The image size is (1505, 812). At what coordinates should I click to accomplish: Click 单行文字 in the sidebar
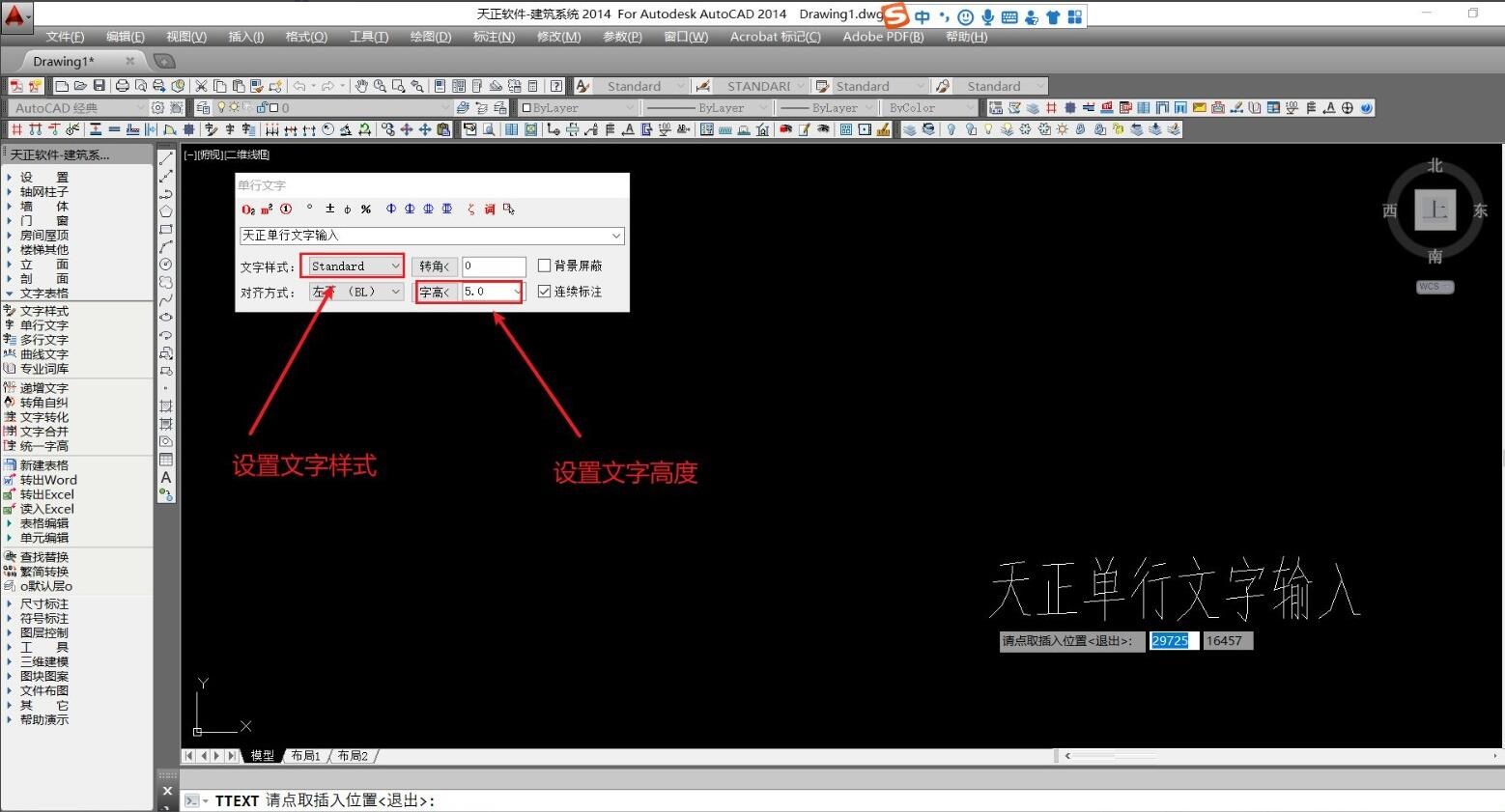(x=44, y=325)
